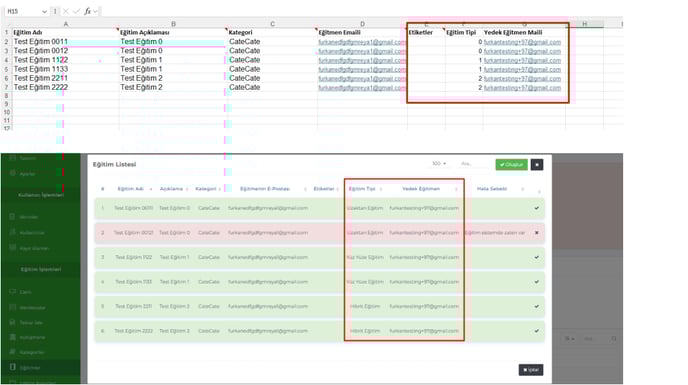Select column B header in Excel

tap(173, 24)
